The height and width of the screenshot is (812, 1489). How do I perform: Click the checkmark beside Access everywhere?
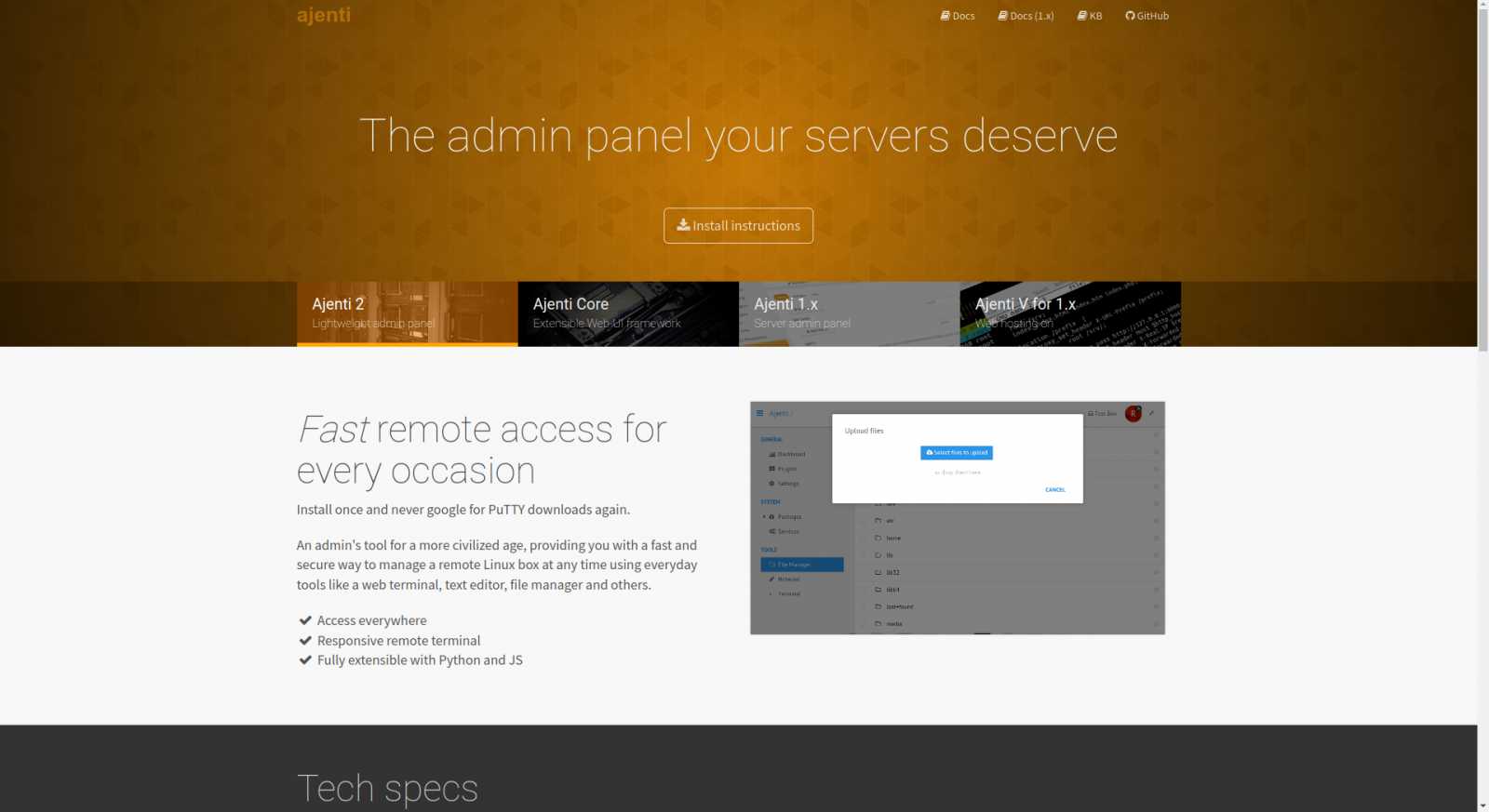tap(305, 620)
